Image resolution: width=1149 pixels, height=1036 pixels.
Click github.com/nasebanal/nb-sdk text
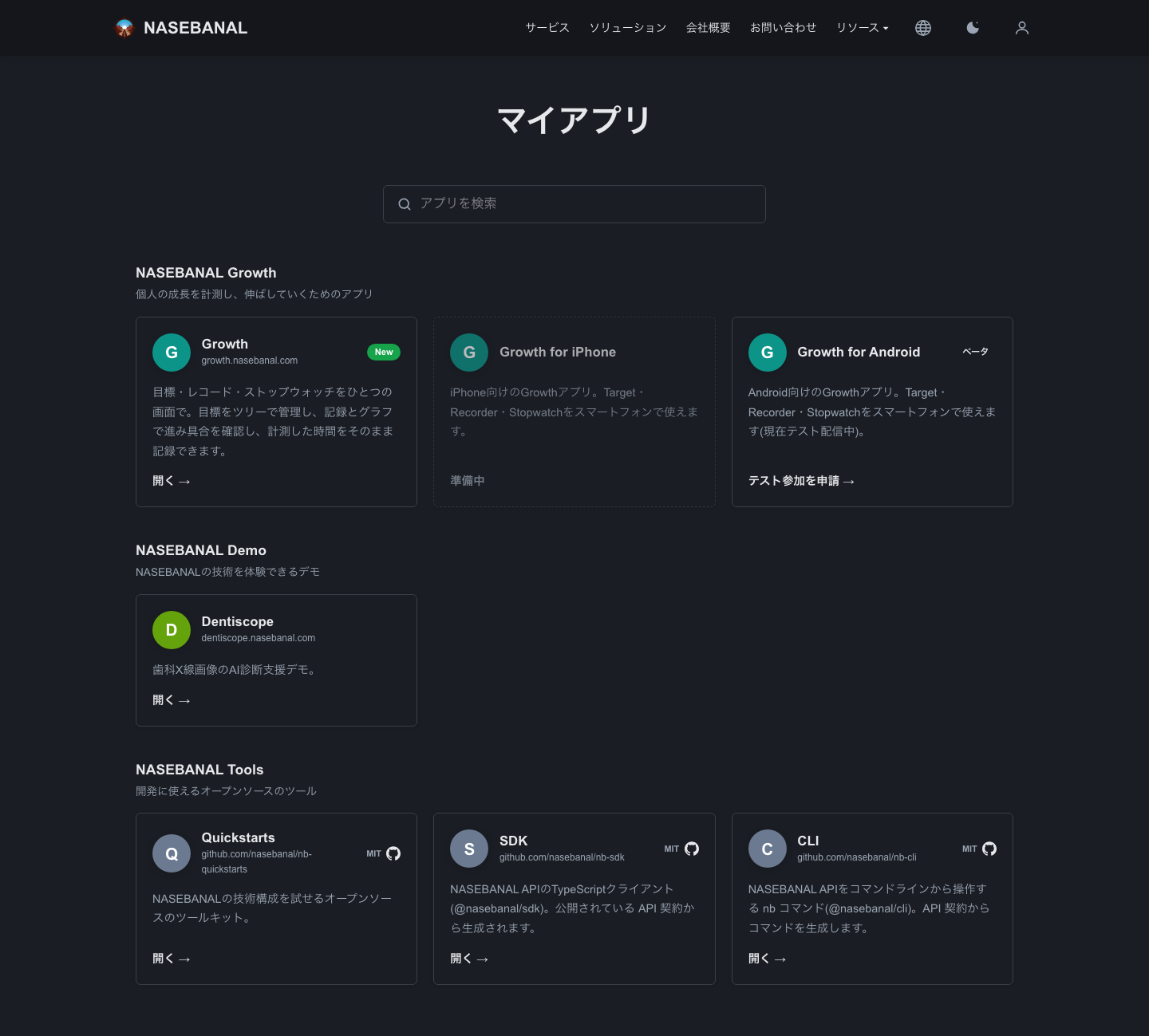[562, 857]
